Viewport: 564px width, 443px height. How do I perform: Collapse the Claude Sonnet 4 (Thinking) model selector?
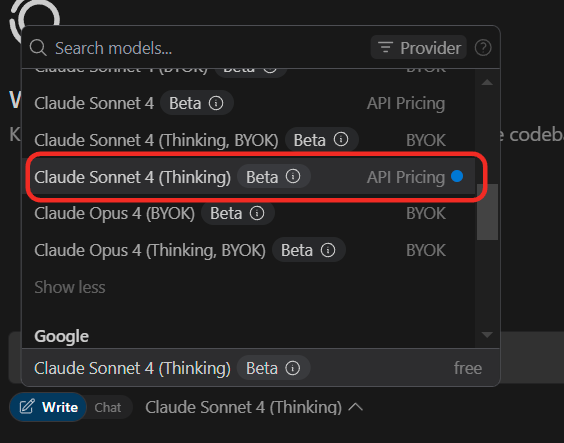pyautogui.click(x=254, y=407)
